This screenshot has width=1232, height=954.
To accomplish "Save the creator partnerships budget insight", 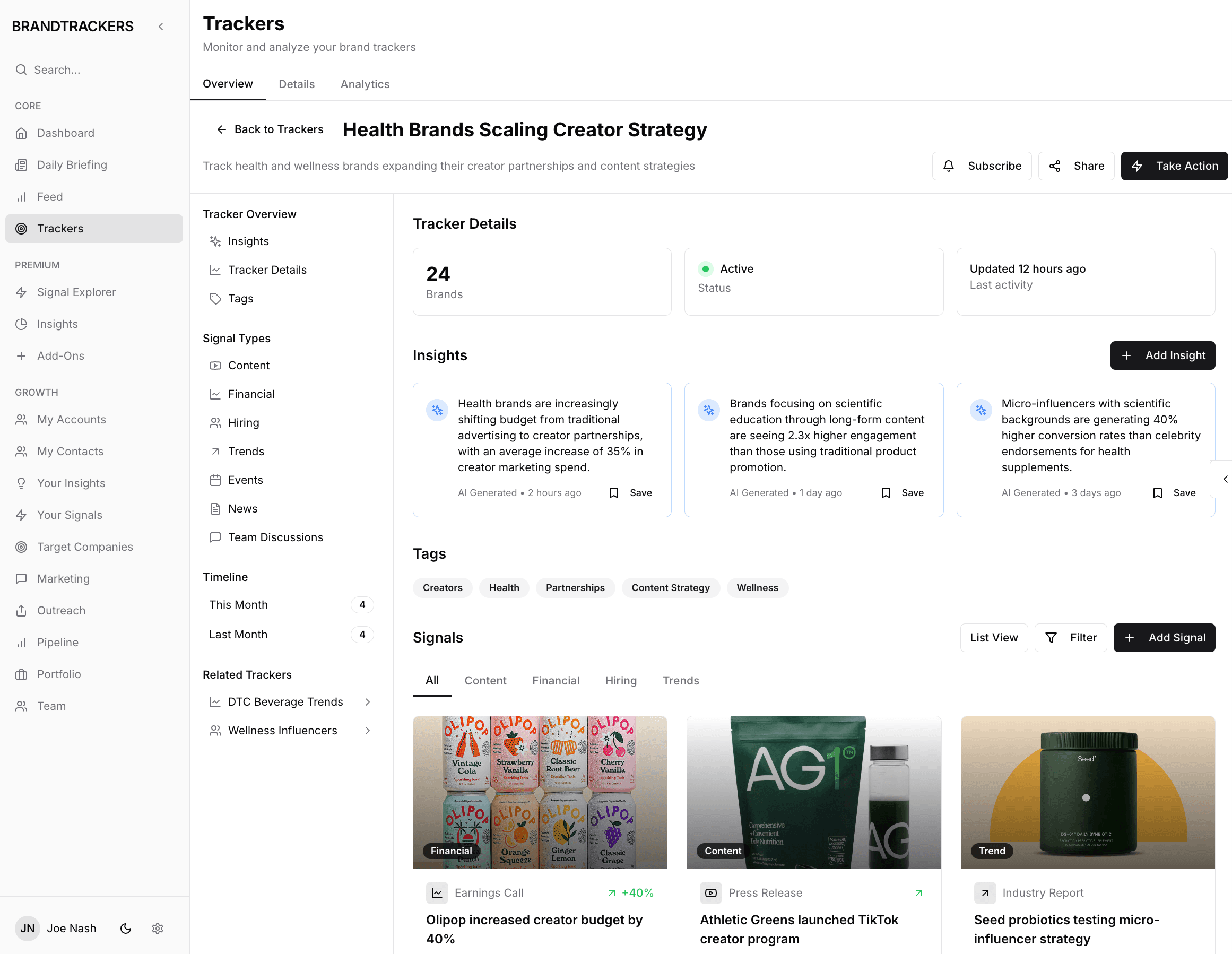I will [631, 493].
